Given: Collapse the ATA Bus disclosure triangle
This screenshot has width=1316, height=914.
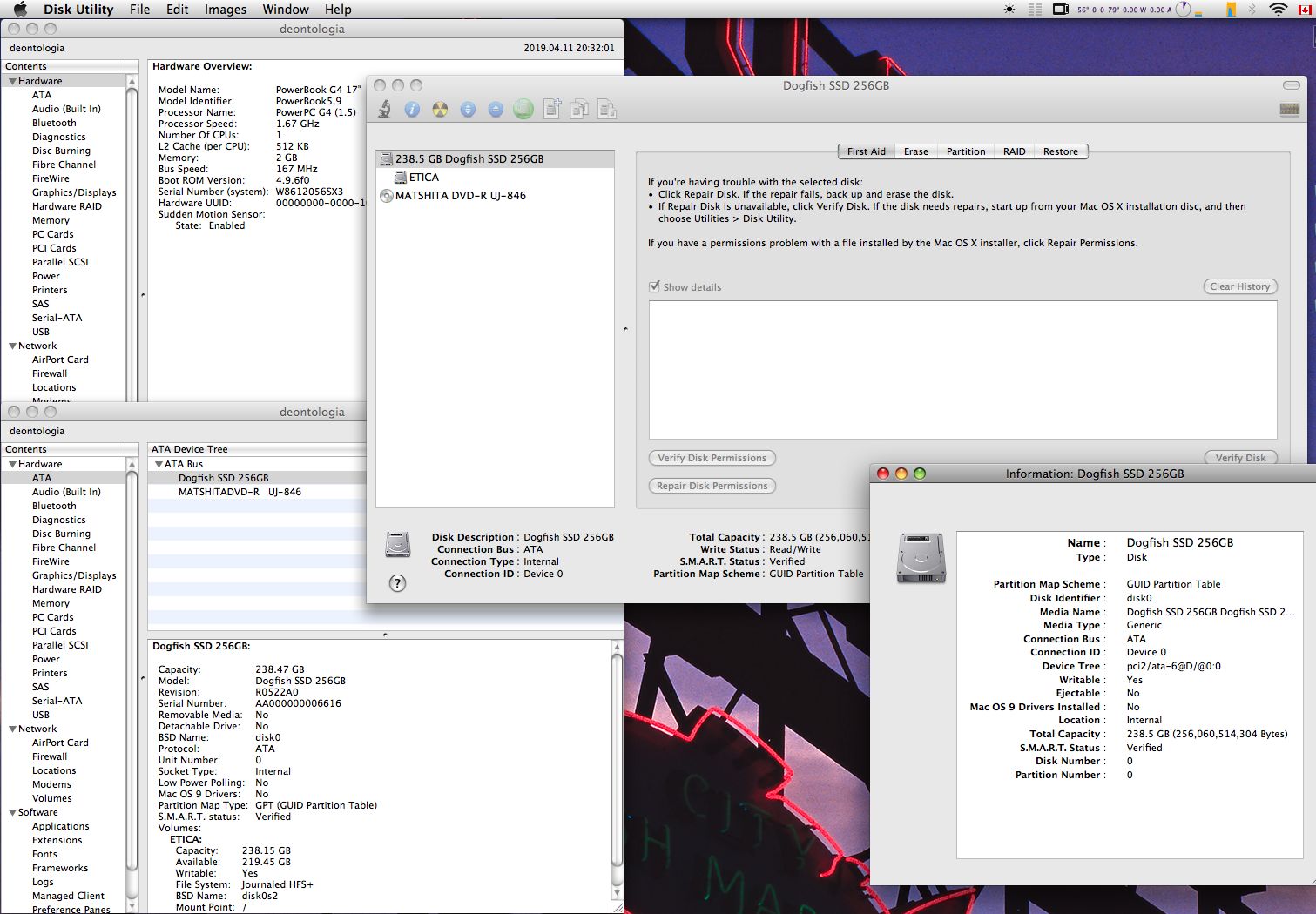Looking at the screenshot, I should pyautogui.click(x=159, y=464).
